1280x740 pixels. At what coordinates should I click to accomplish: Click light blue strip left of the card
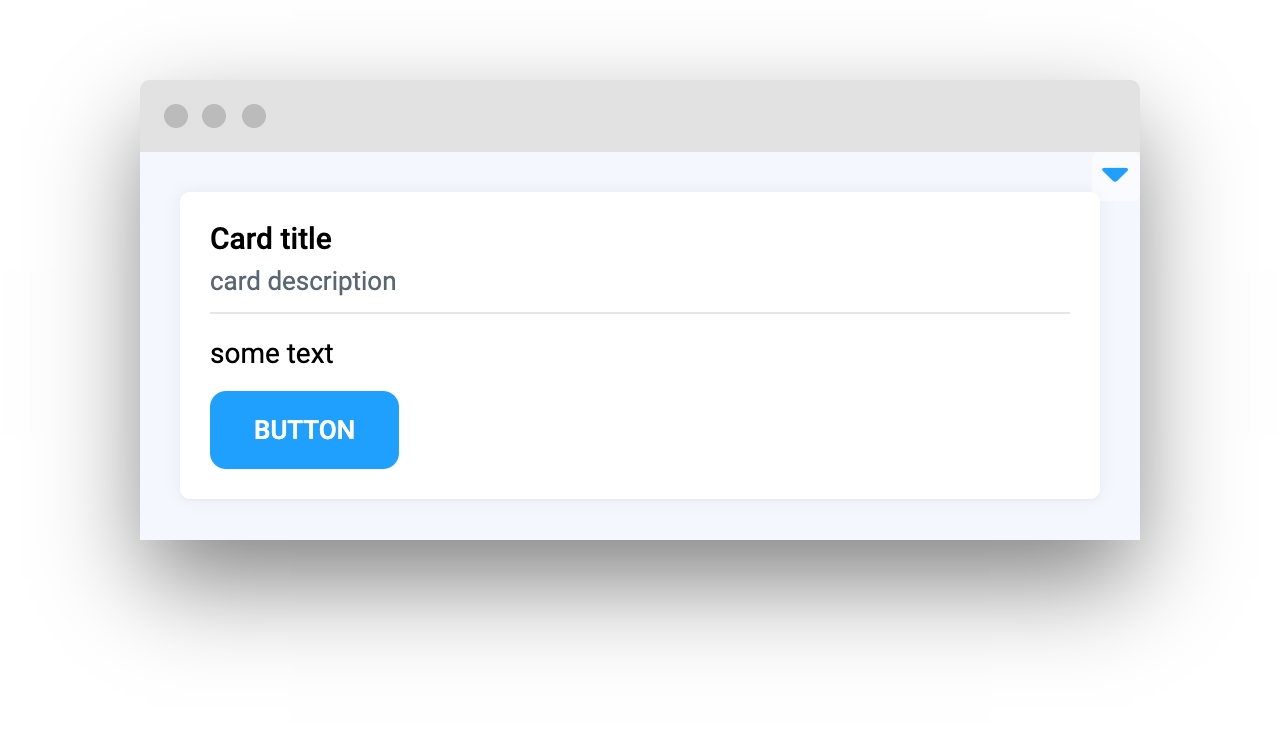pyautogui.click(x=160, y=345)
